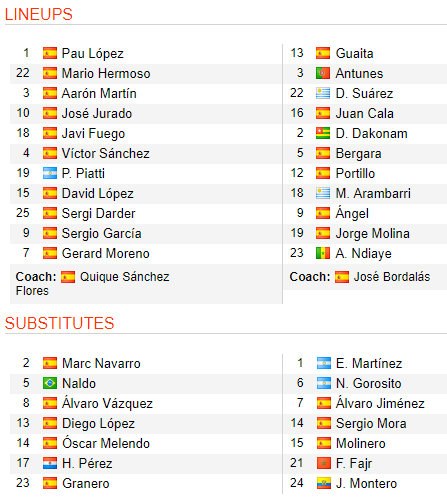Viewport: 447px width, 497px height.
Task: Click the Brazil flag beside Naldo
Action: click(50, 383)
